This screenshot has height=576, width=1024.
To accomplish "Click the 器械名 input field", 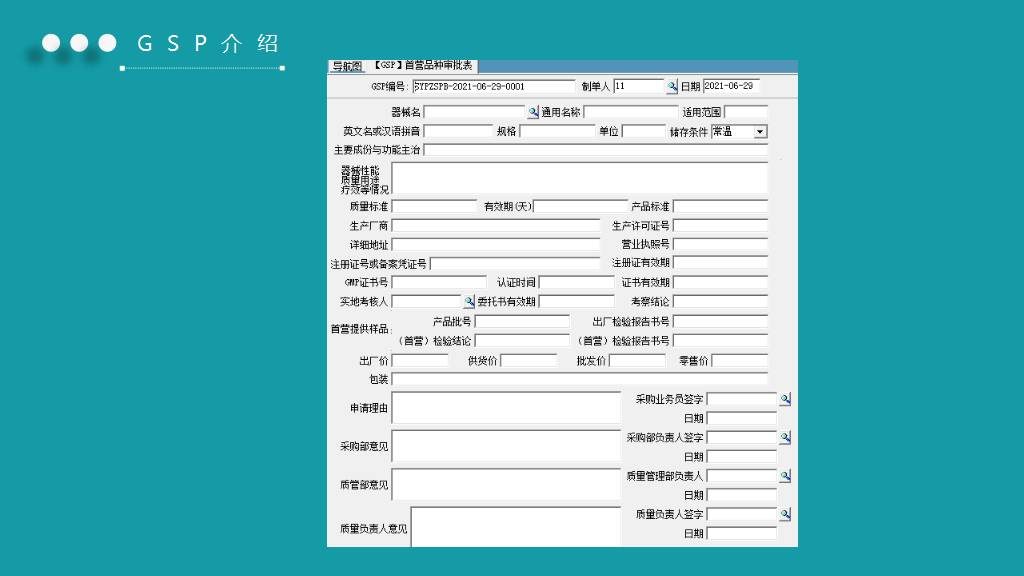I will (x=475, y=112).
